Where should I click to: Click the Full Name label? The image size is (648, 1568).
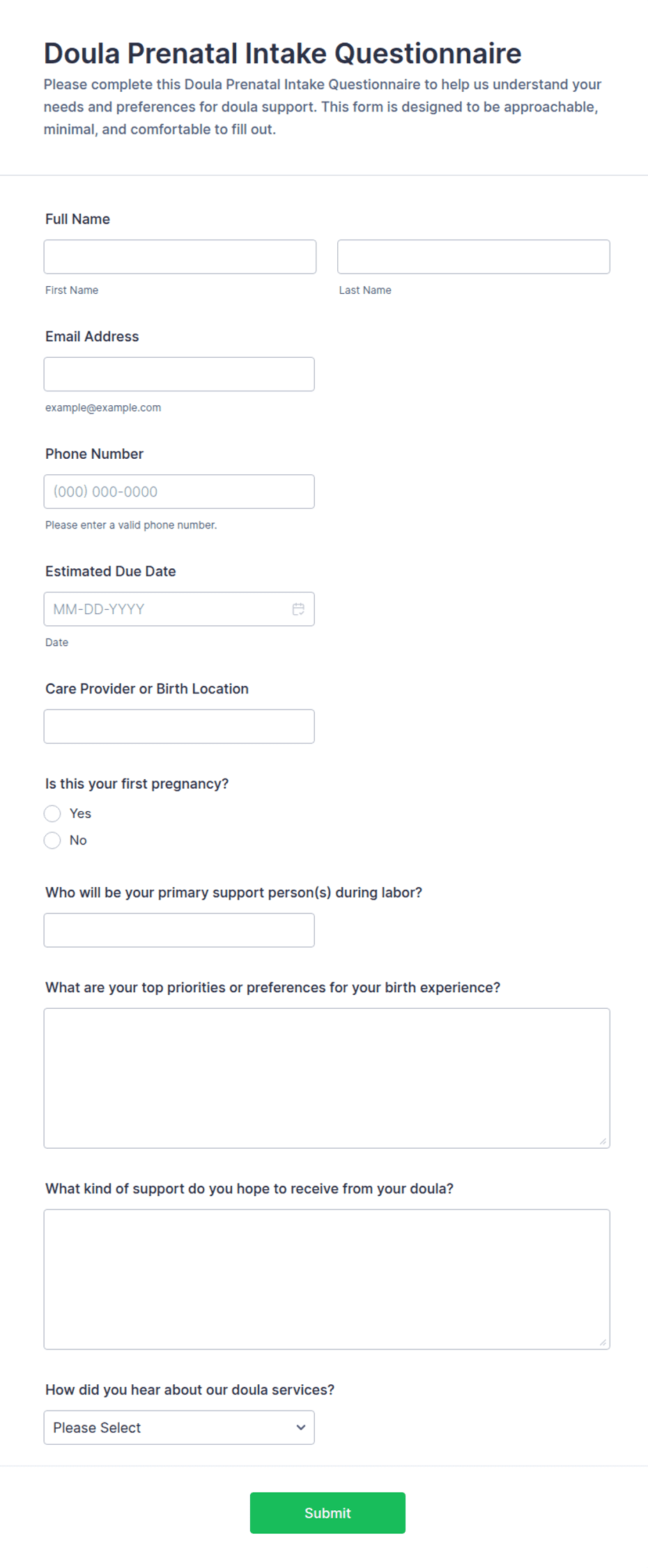click(x=77, y=219)
